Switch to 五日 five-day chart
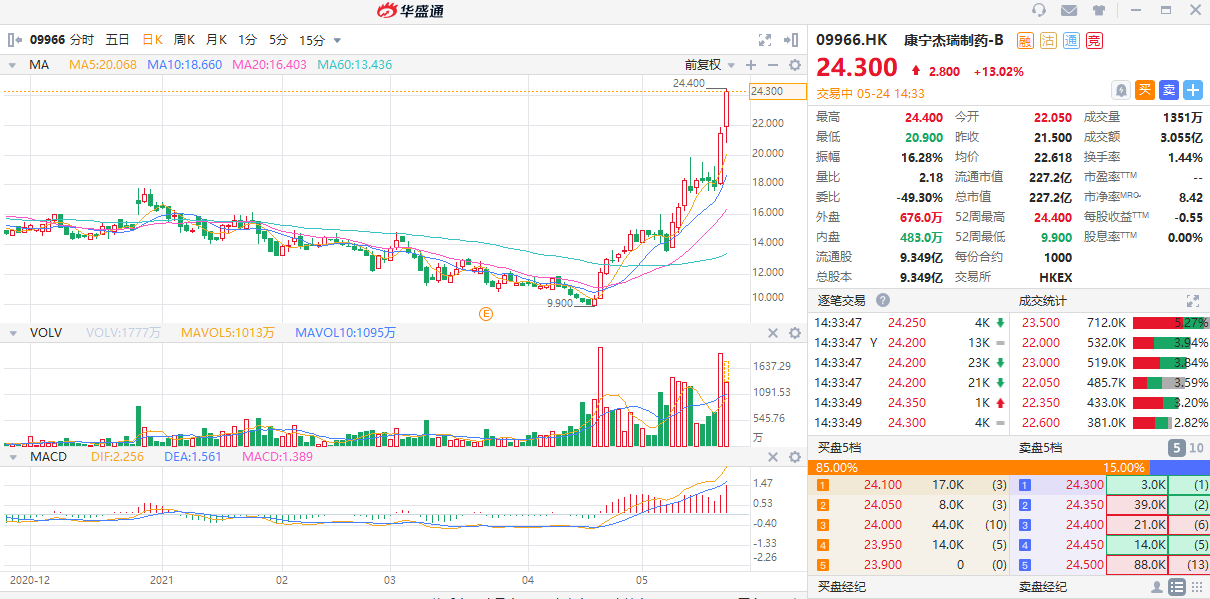Screen dimensions: 1210x599 point(117,40)
